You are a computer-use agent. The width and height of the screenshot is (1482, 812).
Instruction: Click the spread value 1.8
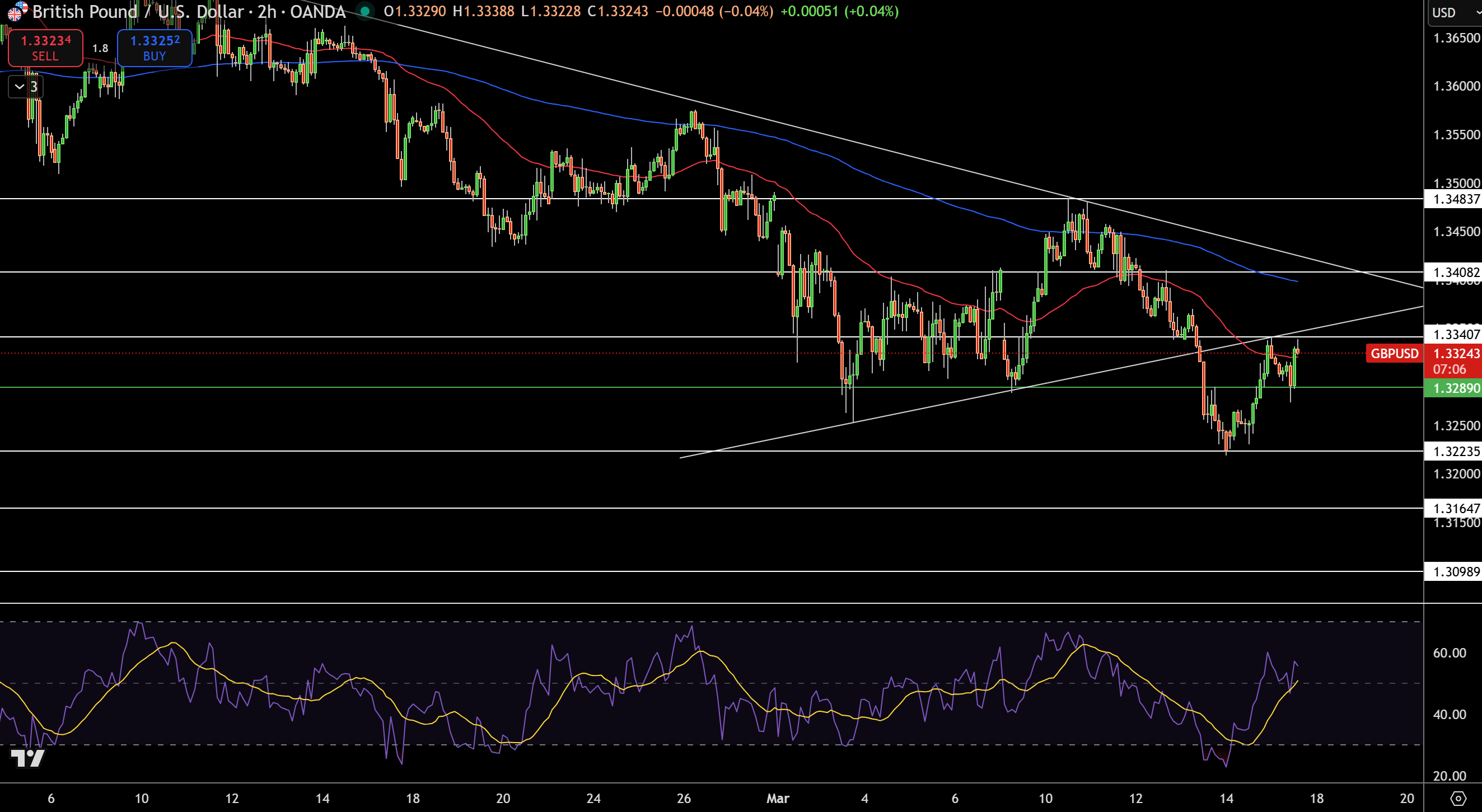[x=100, y=48]
